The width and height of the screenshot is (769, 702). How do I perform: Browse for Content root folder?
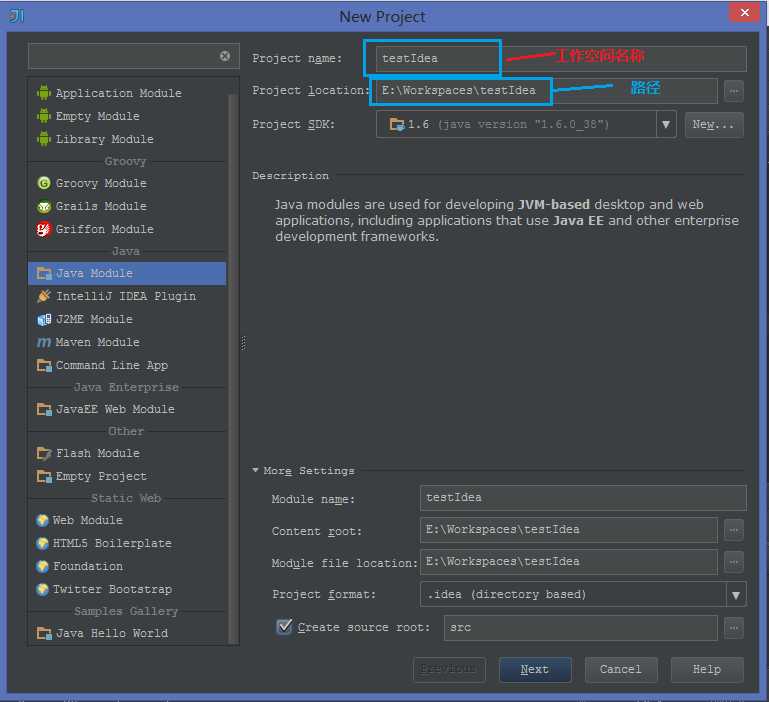tap(733, 530)
